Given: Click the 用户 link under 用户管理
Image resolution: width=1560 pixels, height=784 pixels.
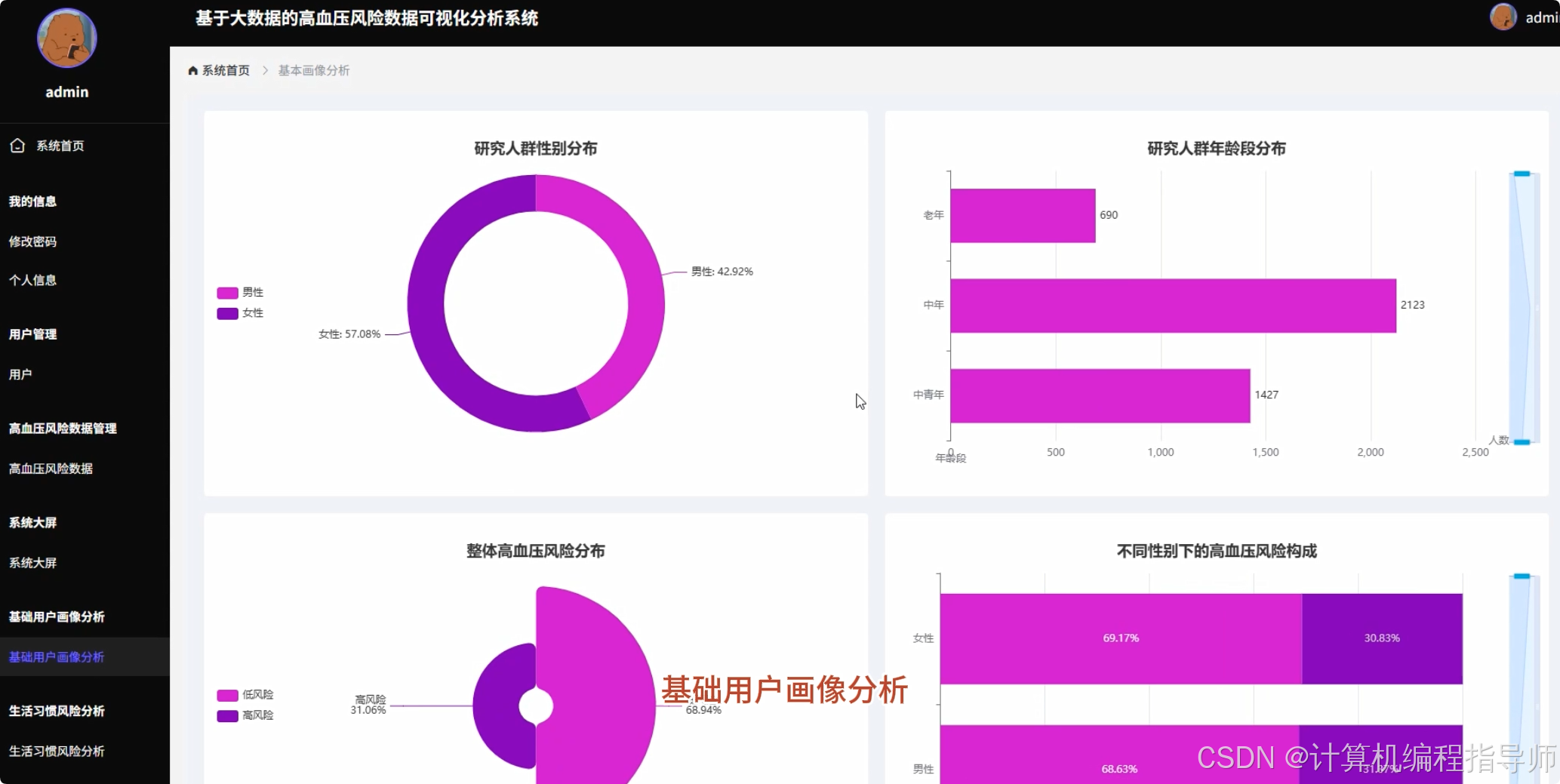Looking at the screenshot, I should coord(20,374).
